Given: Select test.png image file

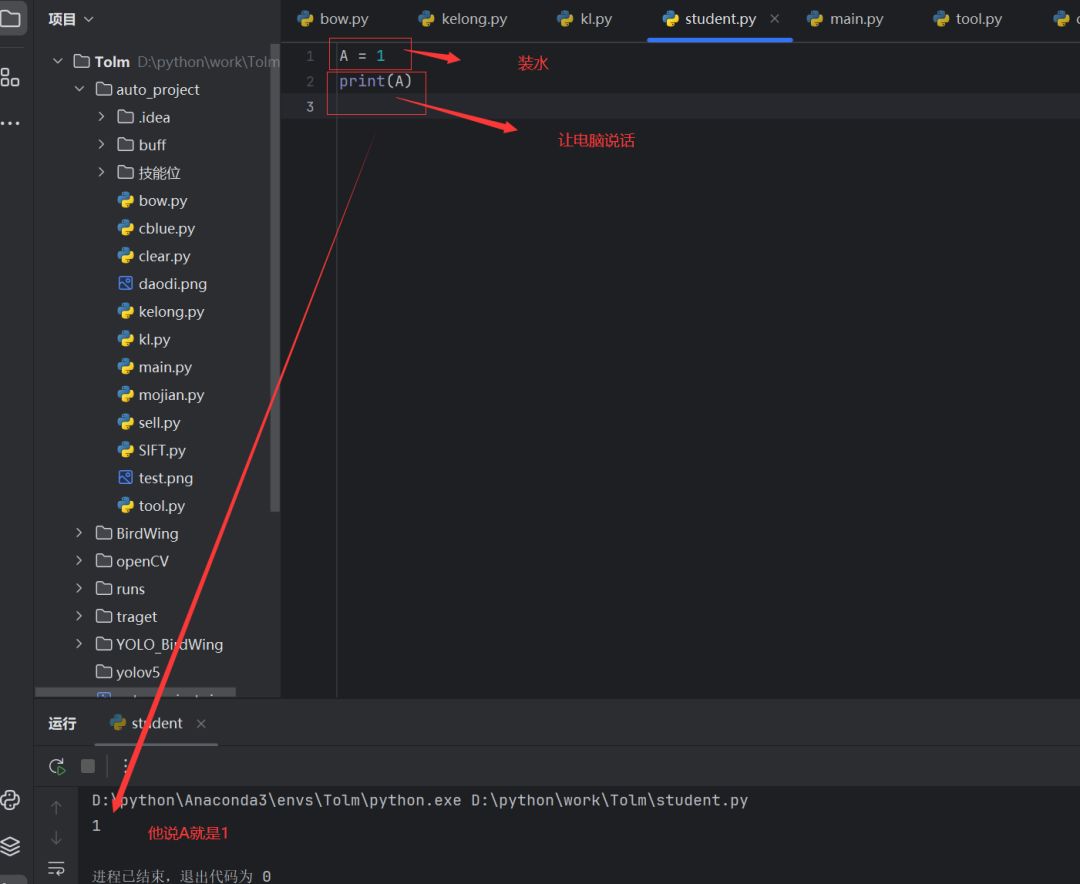Looking at the screenshot, I should (156, 477).
